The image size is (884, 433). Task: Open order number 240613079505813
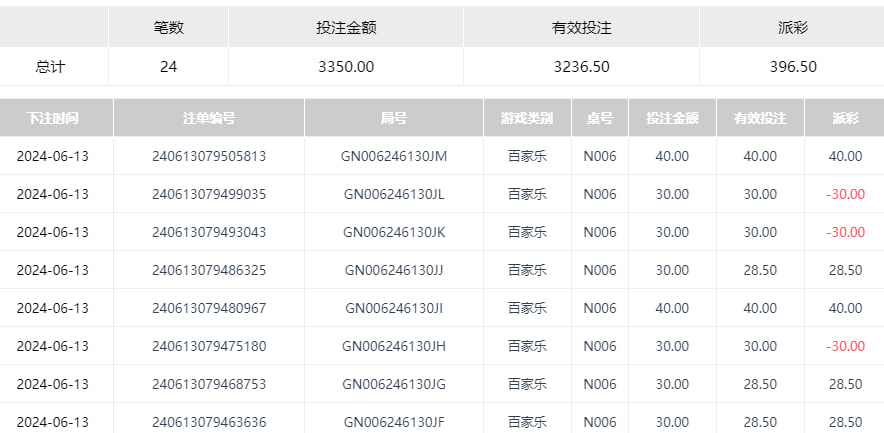209,156
